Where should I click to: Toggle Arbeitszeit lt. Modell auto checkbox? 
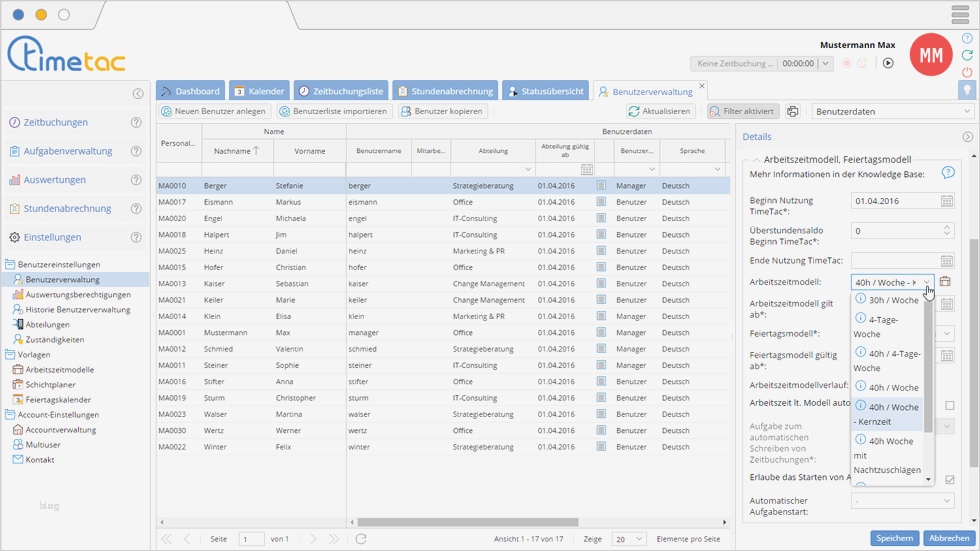coord(950,405)
